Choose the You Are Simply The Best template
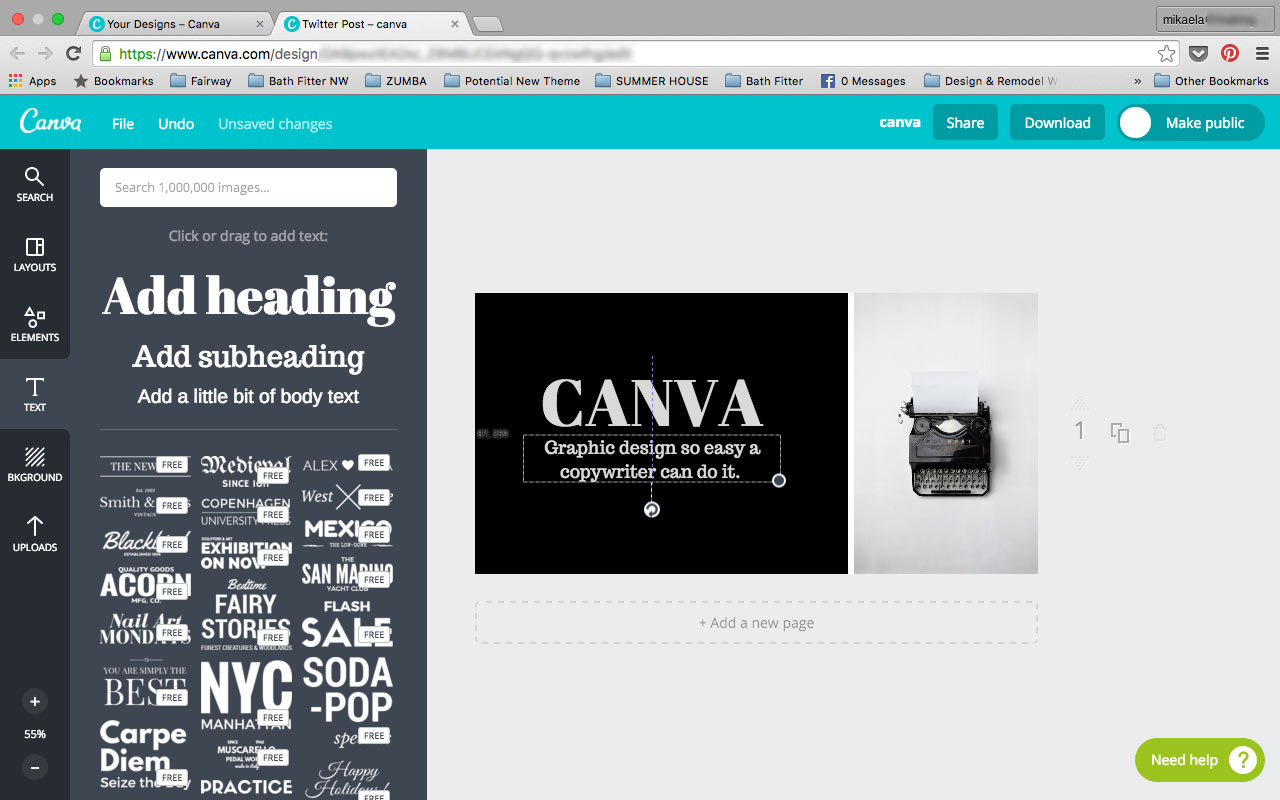Image resolution: width=1280 pixels, height=800 pixels. pyautogui.click(x=146, y=682)
